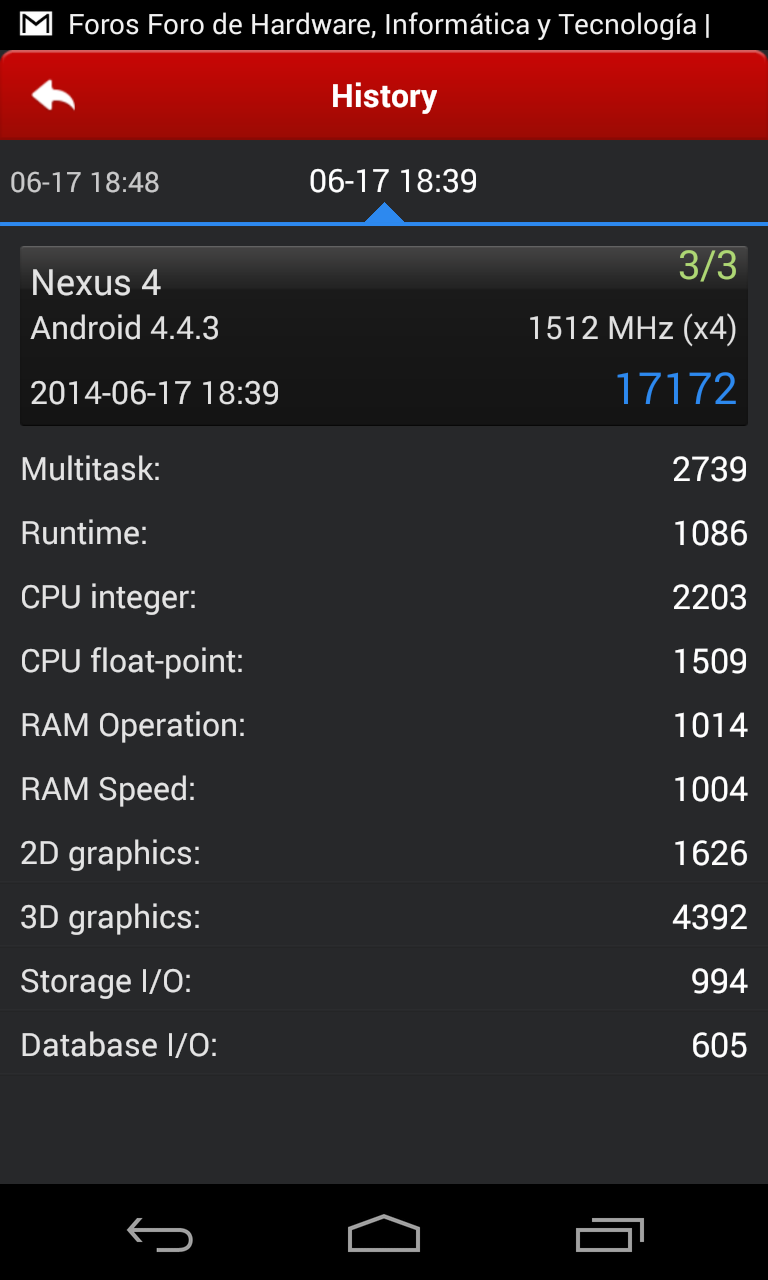Select the Runtime score row
The height and width of the screenshot is (1280, 768).
(x=384, y=533)
